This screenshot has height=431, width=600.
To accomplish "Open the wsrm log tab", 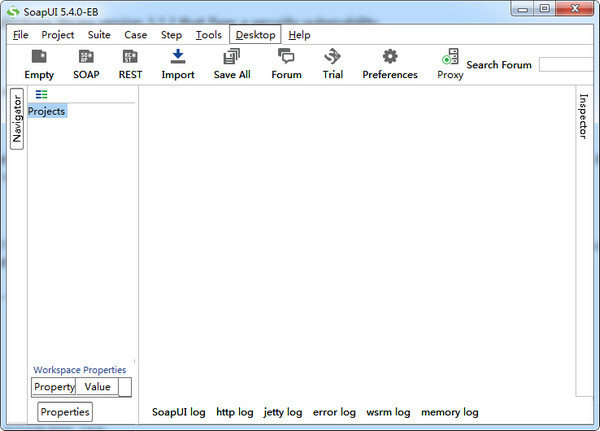I will coord(388,412).
